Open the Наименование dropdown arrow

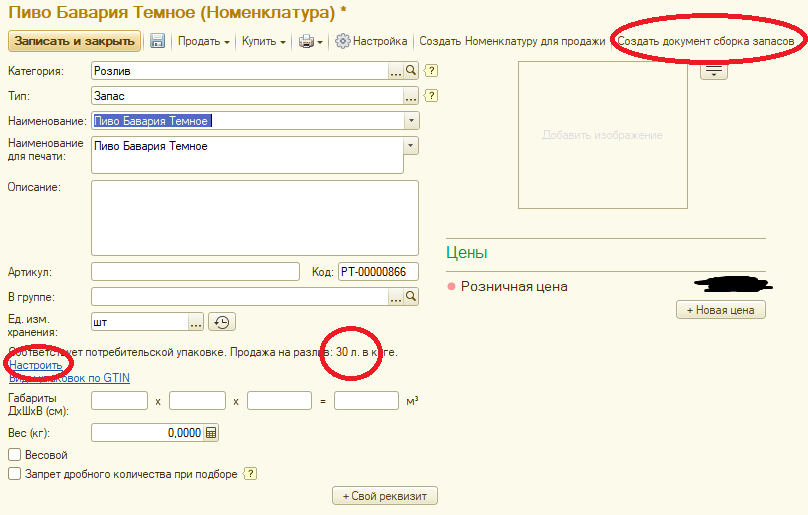[411, 121]
